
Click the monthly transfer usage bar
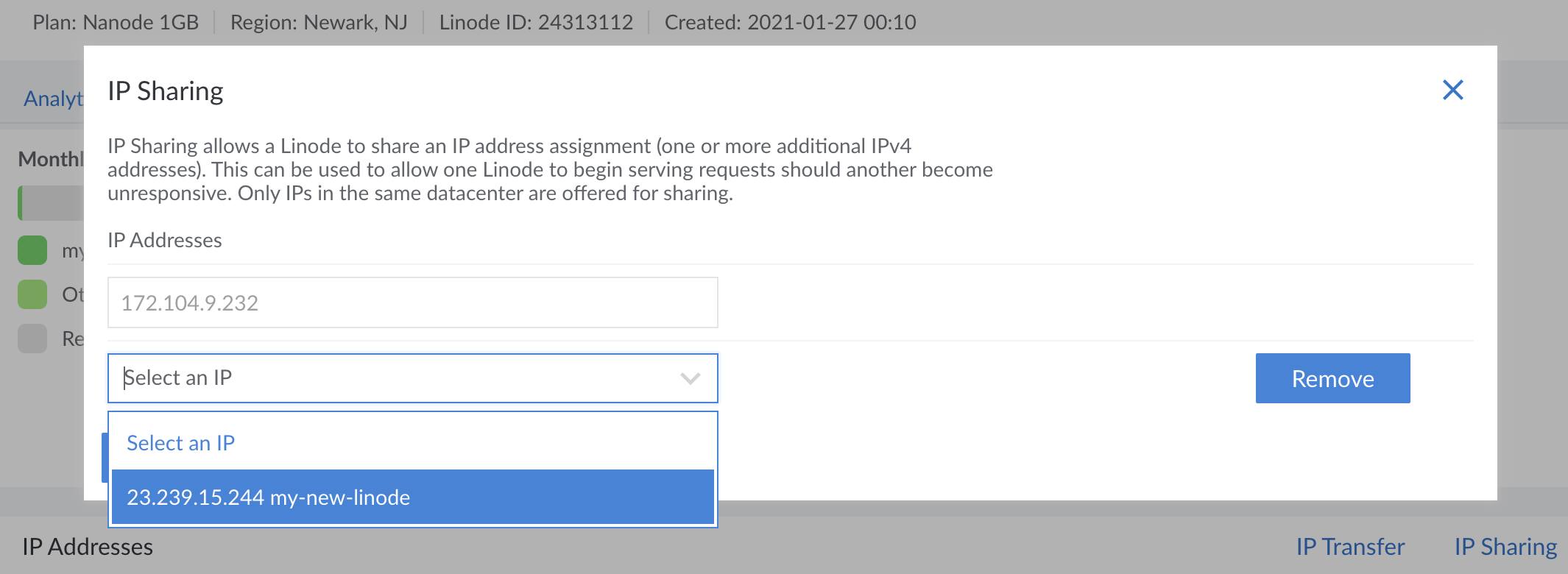point(50,203)
